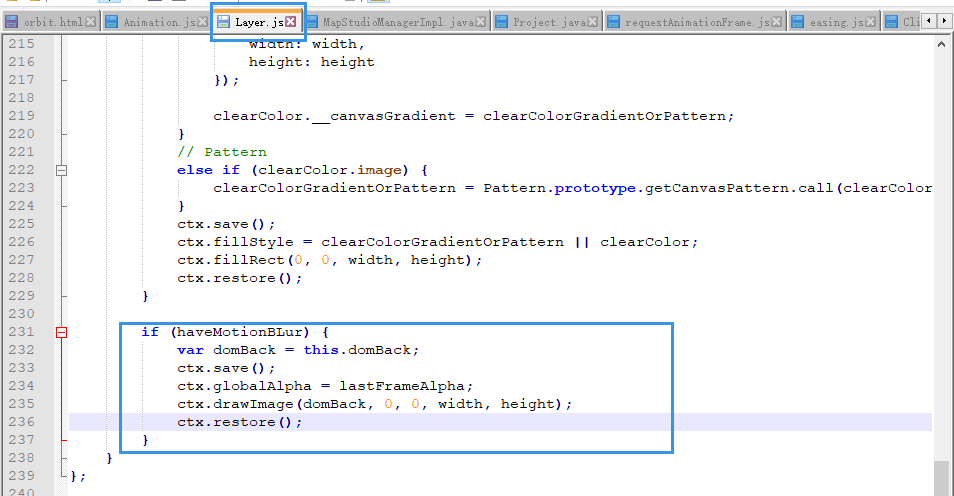Close the requestAnimationFrame.js tab
The width and height of the screenshot is (954, 496).
click(776, 22)
